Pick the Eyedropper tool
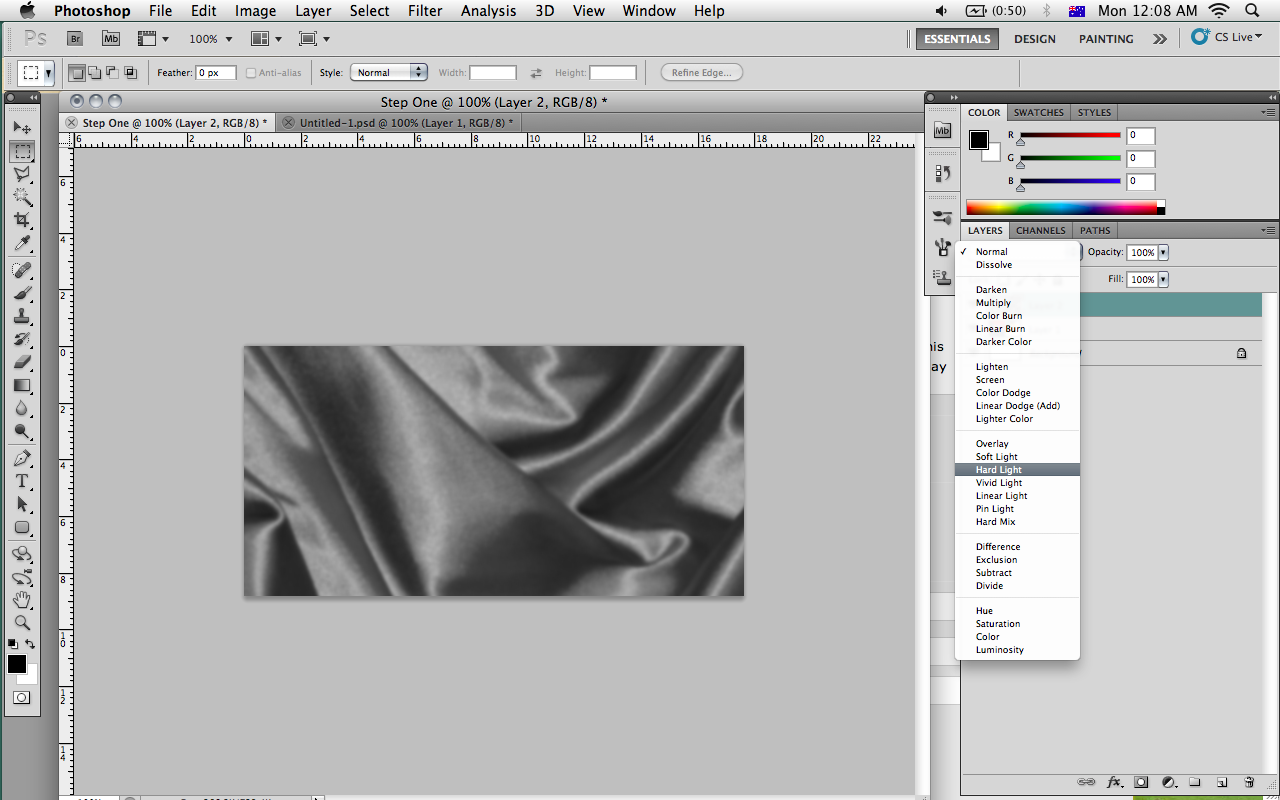 22,244
